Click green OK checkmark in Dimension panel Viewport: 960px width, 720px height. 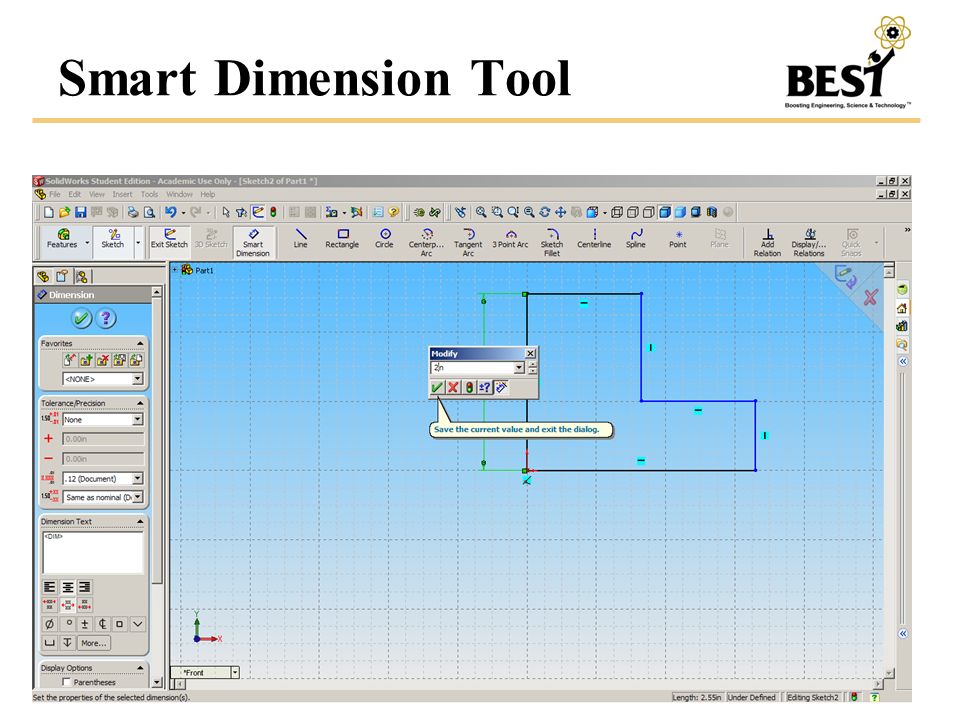[82, 318]
